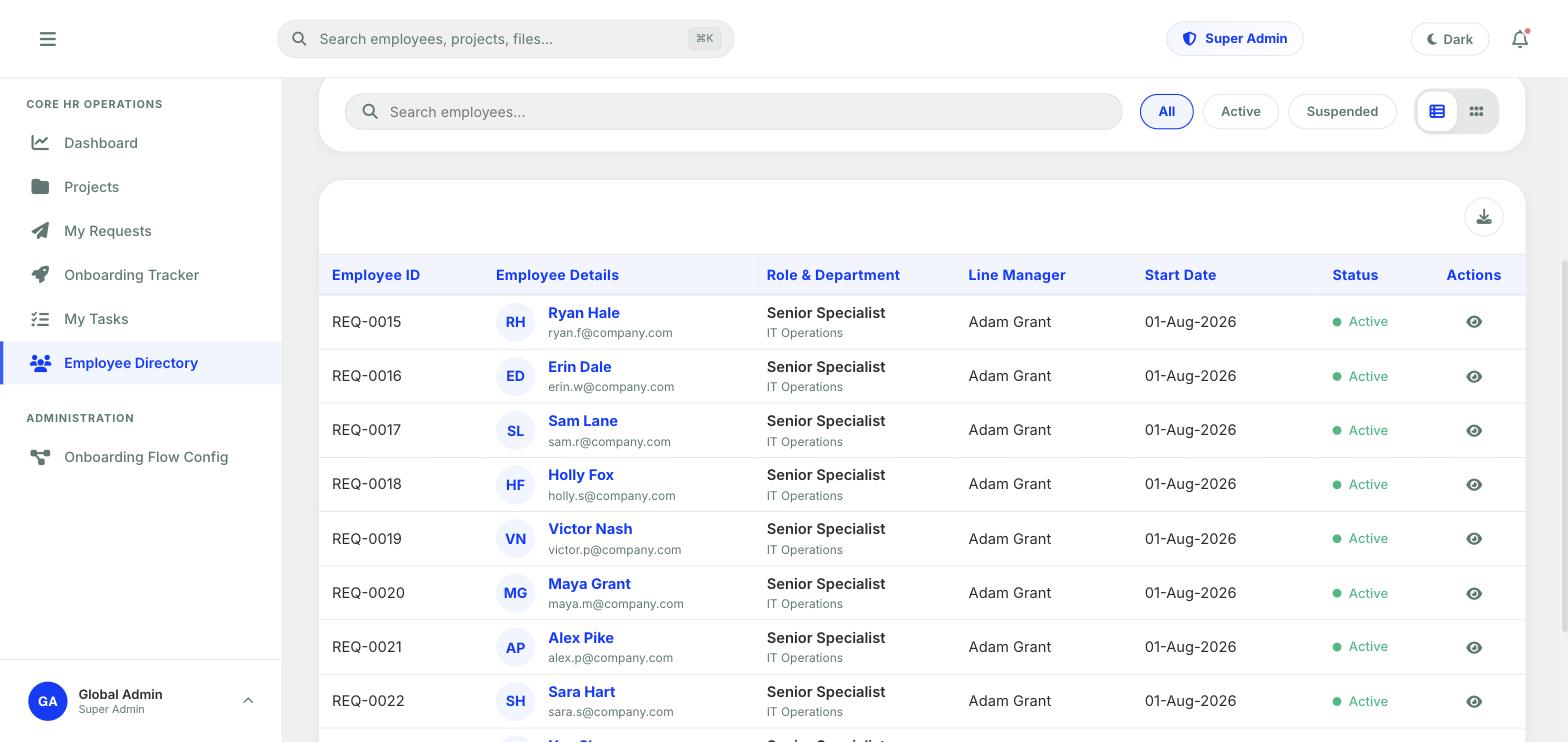The image size is (1568, 743).
Task: View details eye icon for Sara Hart
Action: (x=1474, y=701)
